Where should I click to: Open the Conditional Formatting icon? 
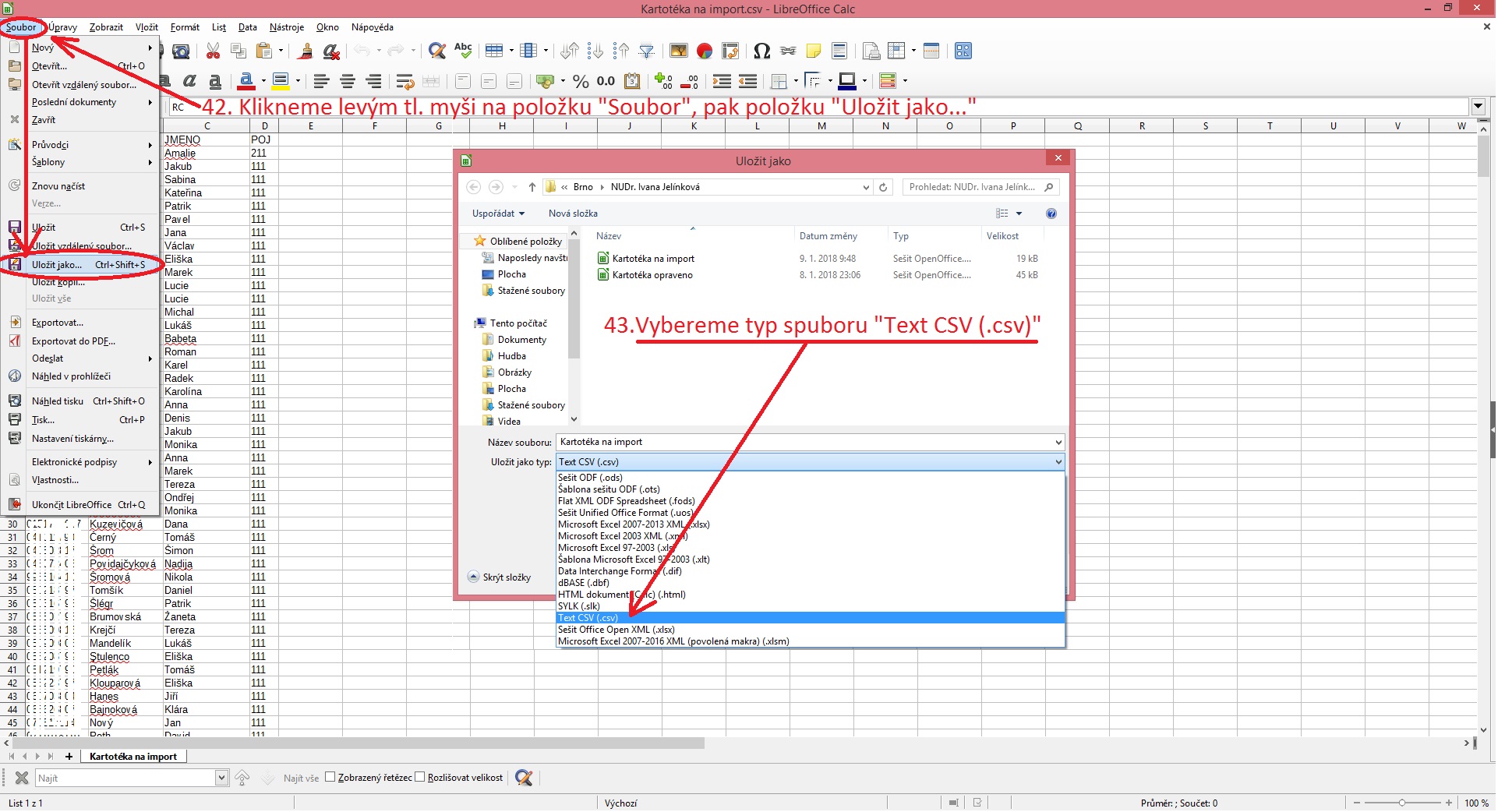tap(887, 81)
